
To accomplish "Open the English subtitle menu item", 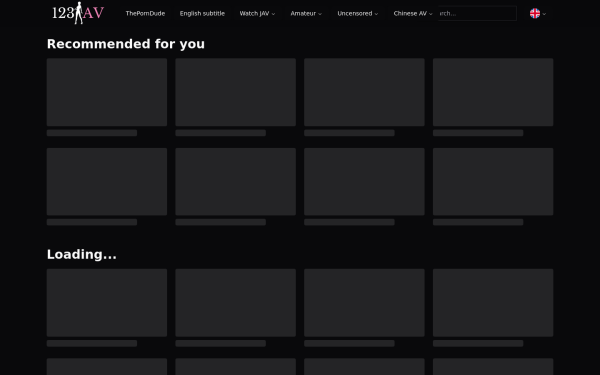I will (202, 13).
